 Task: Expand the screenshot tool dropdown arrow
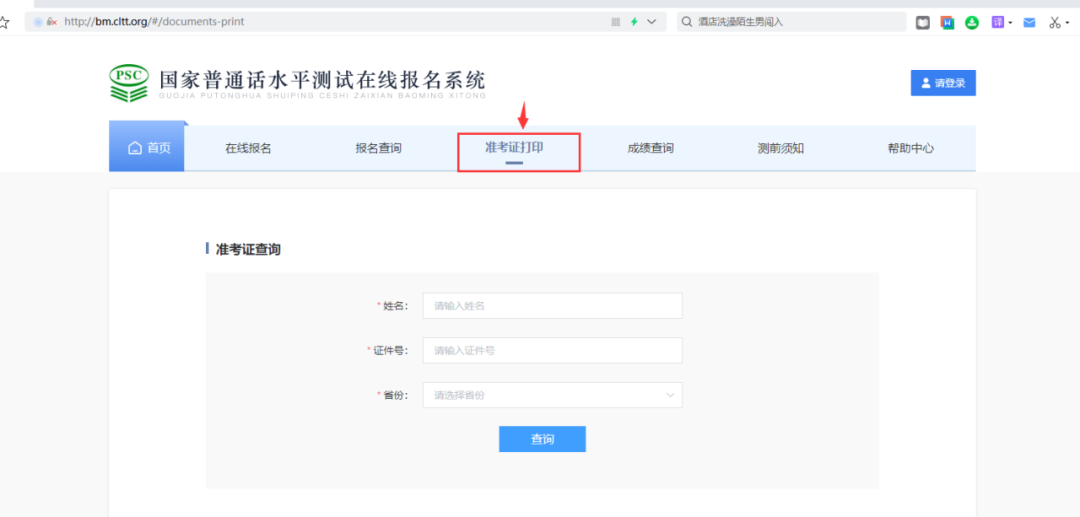pos(1068,23)
